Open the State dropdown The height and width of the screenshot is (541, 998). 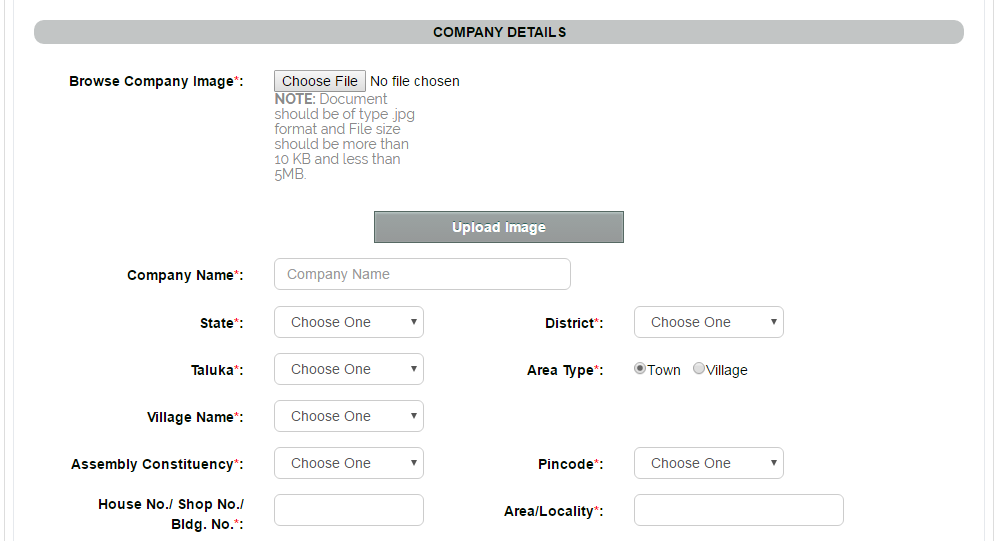pos(348,322)
